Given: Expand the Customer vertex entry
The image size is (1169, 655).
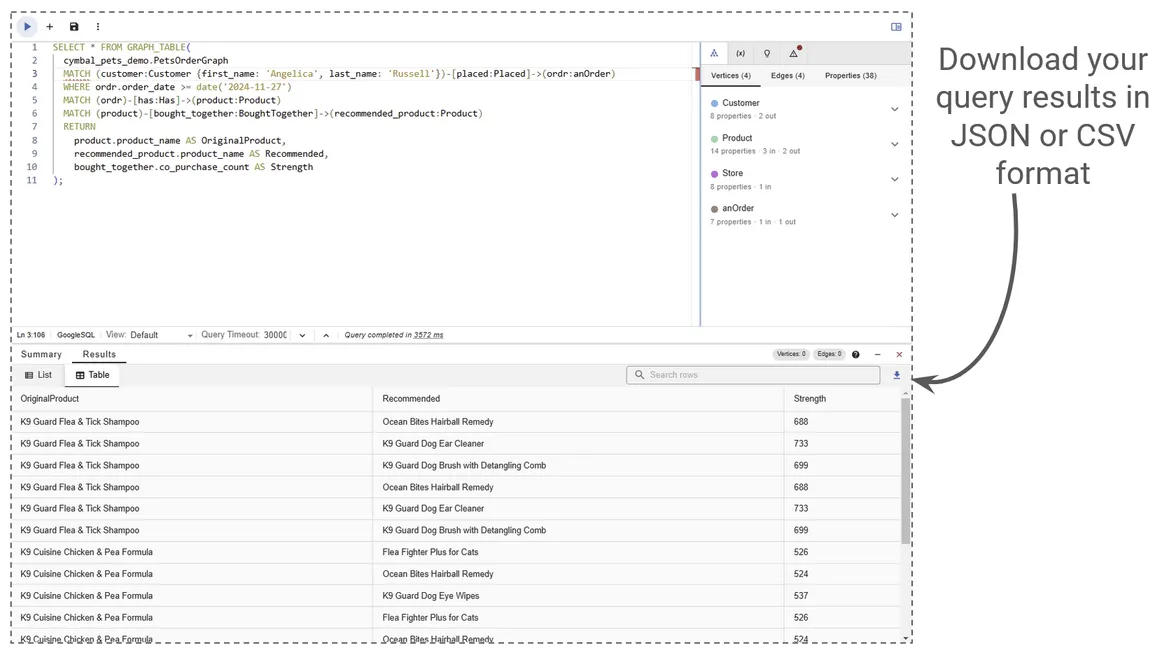Looking at the screenshot, I should coord(895,109).
